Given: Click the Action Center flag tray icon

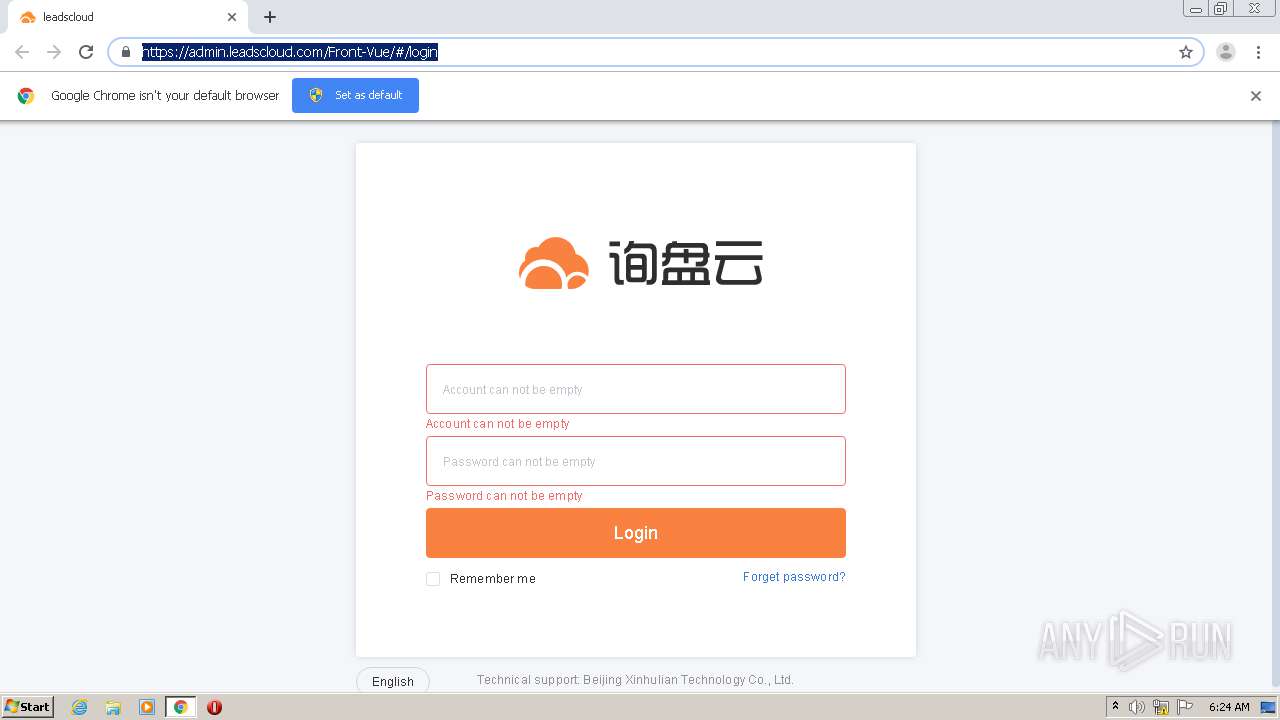Looking at the screenshot, I should [x=1185, y=707].
